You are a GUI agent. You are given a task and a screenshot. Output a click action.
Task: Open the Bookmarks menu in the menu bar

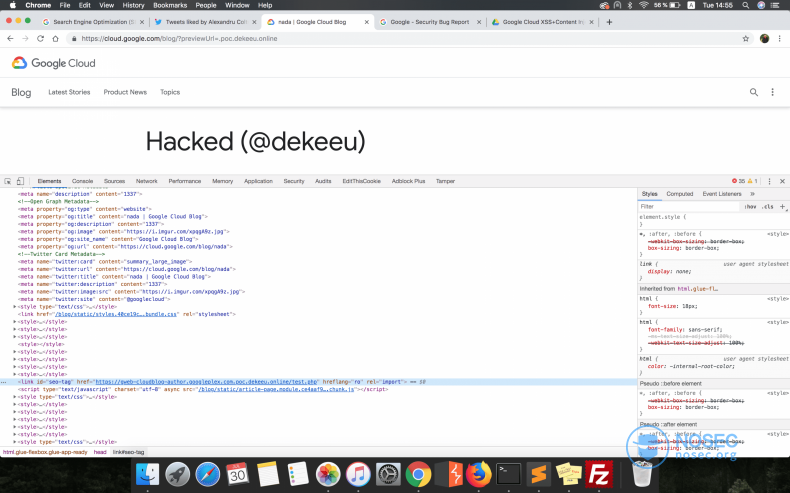[170, 5]
